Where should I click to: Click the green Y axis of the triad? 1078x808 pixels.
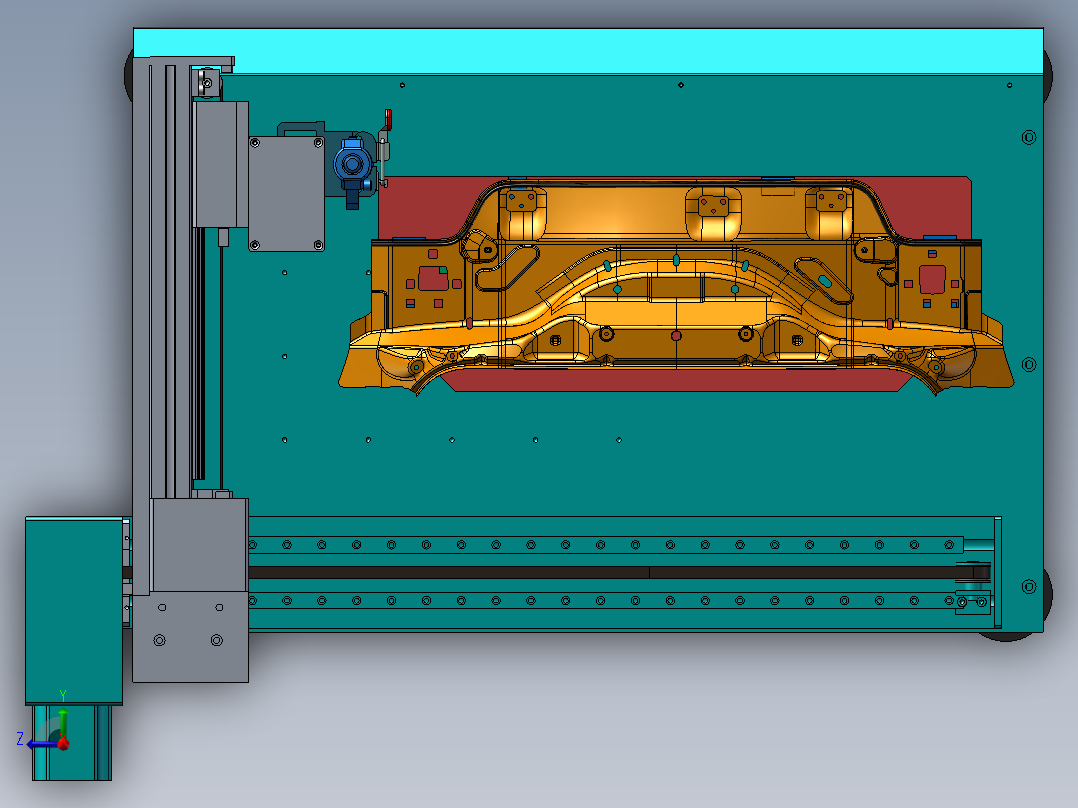tap(63, 722)
